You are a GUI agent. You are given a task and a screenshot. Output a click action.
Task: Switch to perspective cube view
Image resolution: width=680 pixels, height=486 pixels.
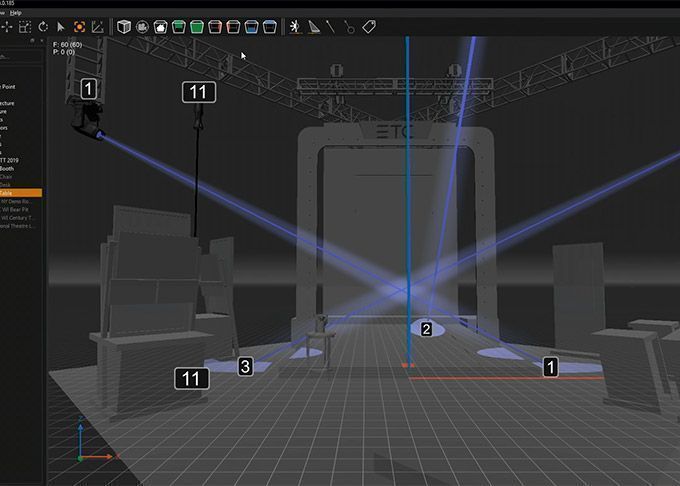[x=124, y=27]
